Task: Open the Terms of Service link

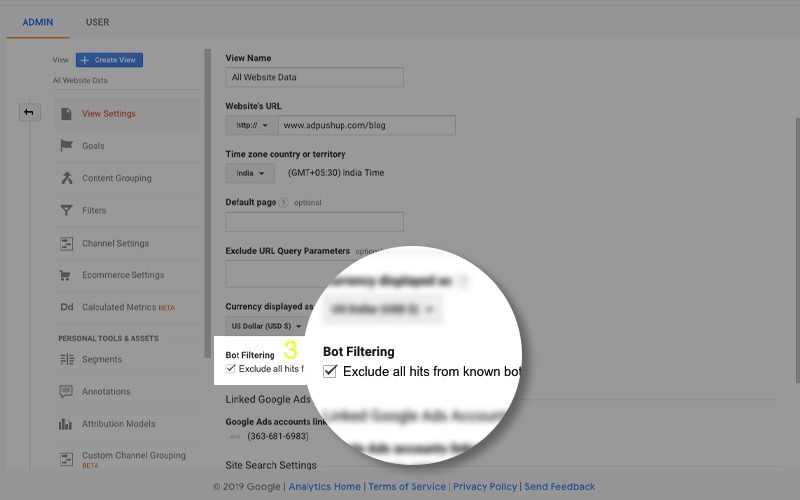Action: [x=407, y=487]
